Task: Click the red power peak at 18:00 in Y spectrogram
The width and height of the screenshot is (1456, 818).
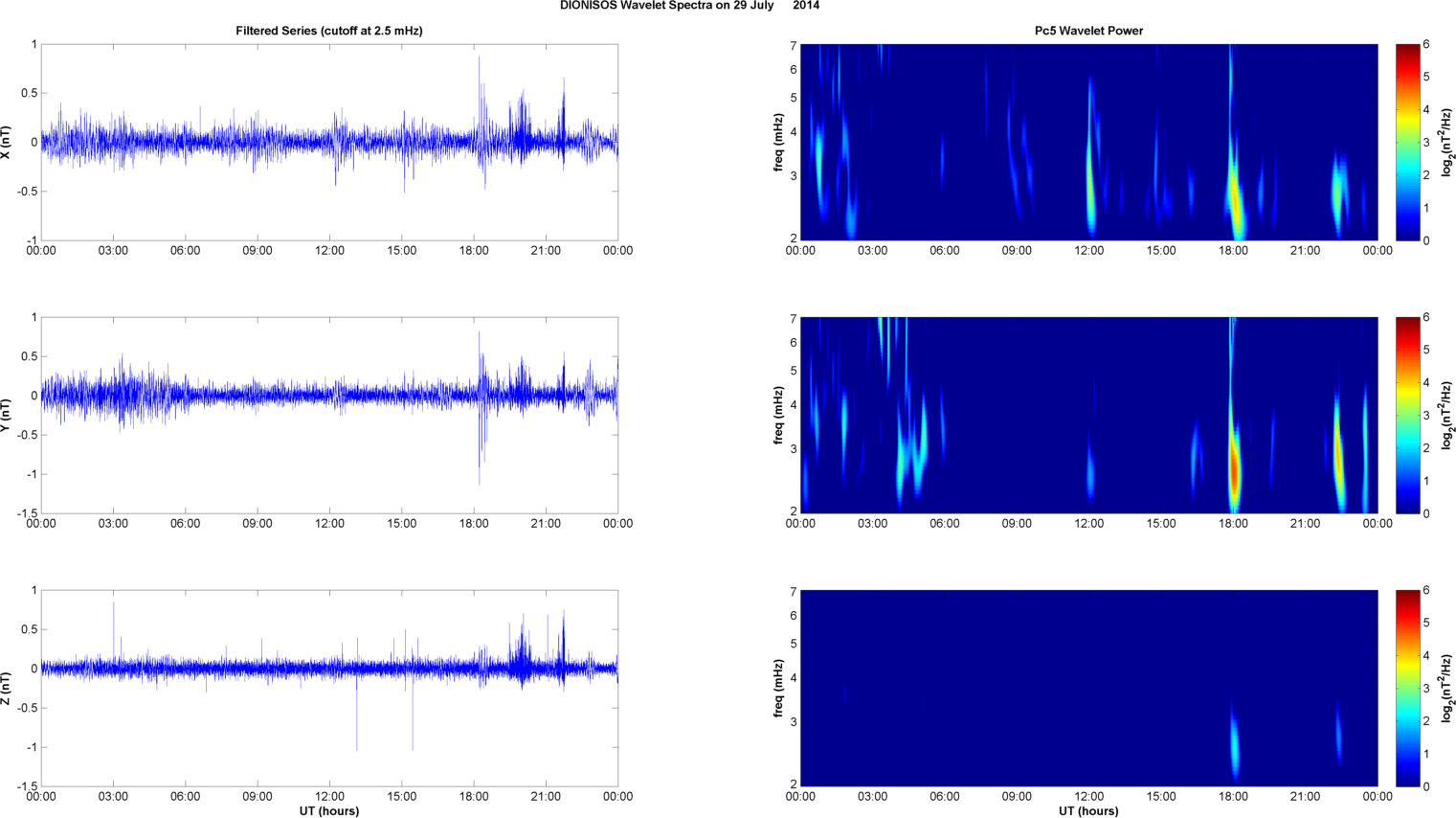Action: tap(1234, 469)
